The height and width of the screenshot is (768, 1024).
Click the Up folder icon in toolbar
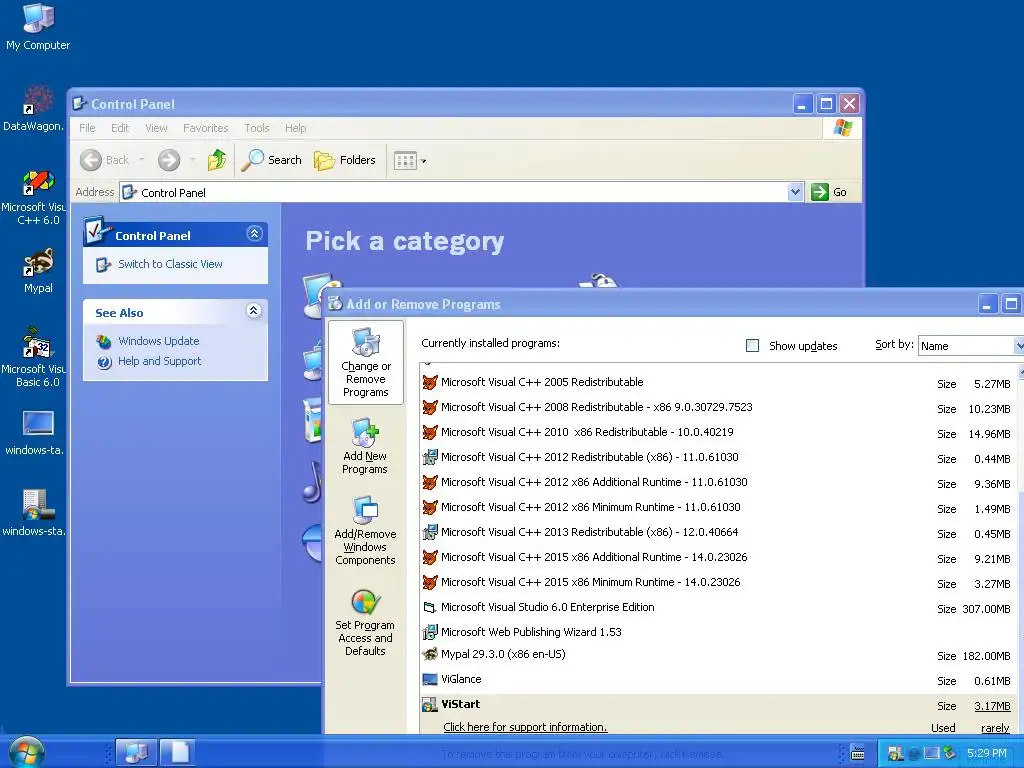click(217, 160)
